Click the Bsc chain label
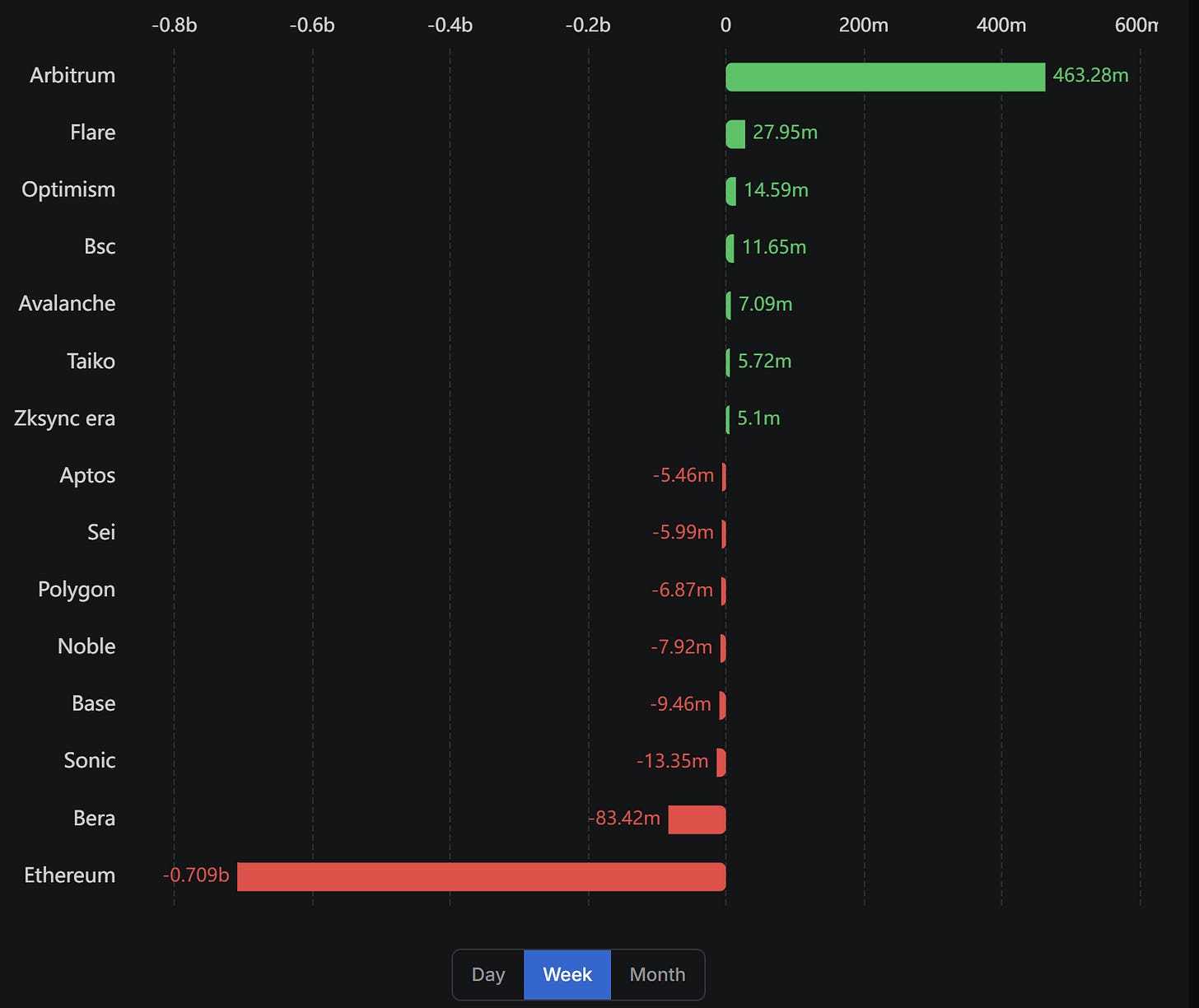1199x1008 pixels. (x=100, y=246)
